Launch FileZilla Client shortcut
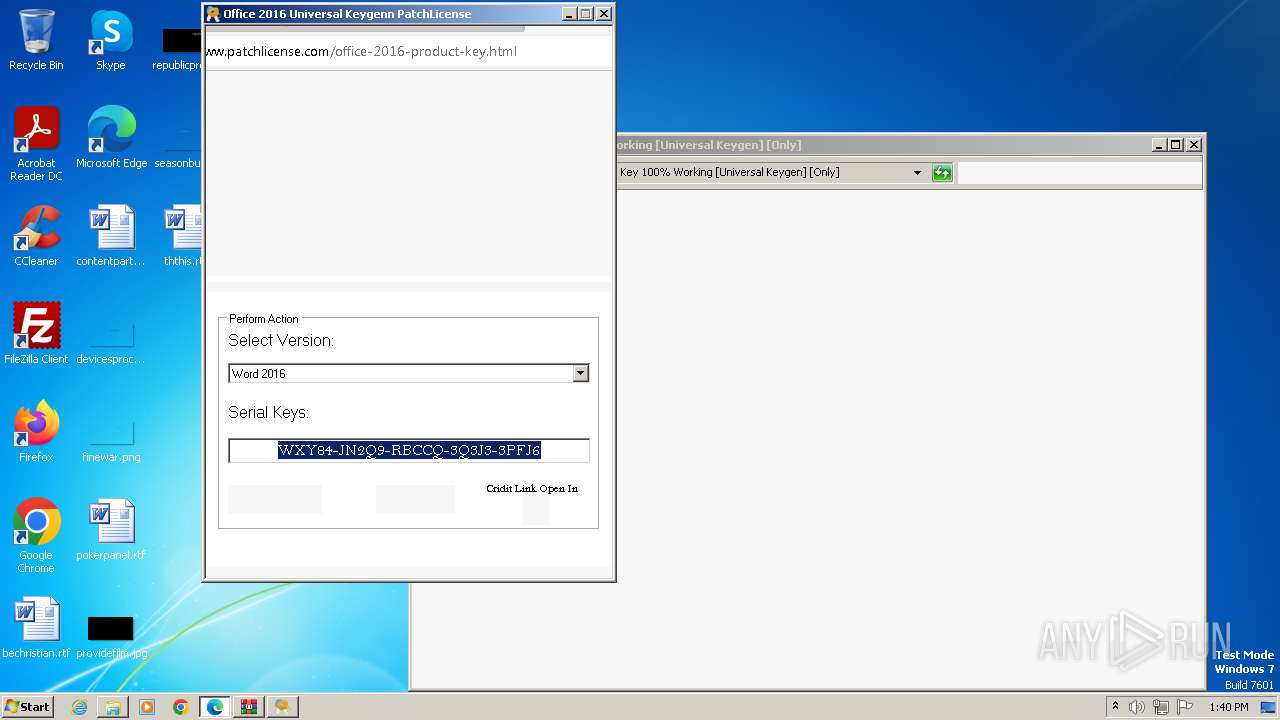This screenshot has height=720, width=1280. click(36, 334)
